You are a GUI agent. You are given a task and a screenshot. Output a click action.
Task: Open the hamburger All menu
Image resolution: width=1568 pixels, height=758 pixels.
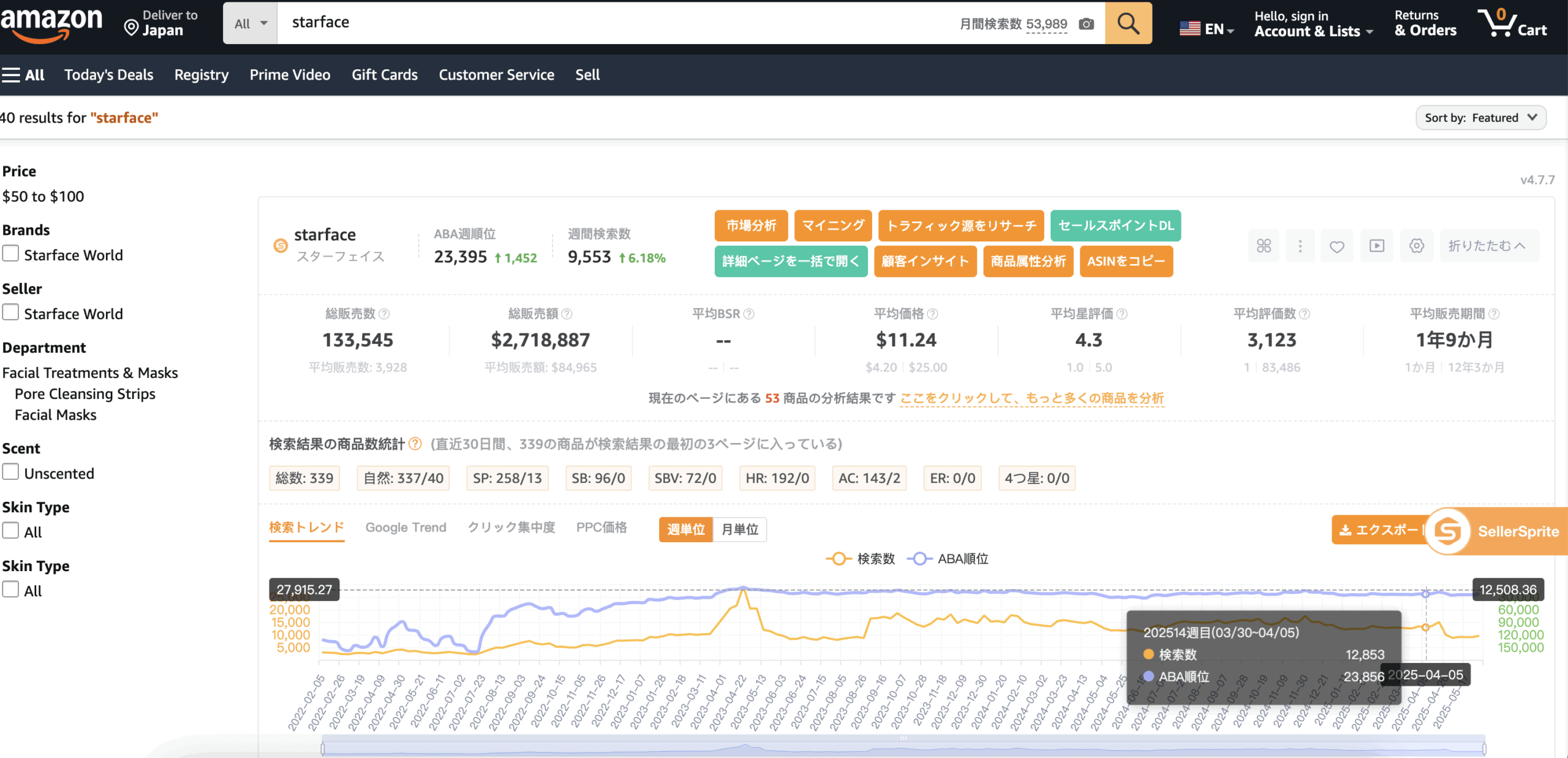[23, 75]
